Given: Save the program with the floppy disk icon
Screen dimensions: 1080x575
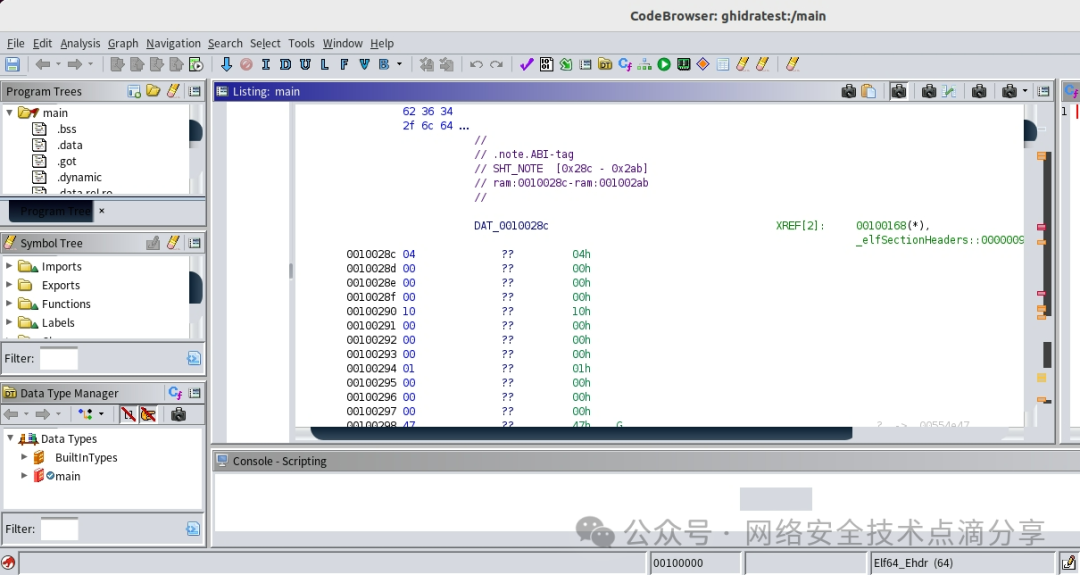Looking at the screenshot, I should coord(12,65).
